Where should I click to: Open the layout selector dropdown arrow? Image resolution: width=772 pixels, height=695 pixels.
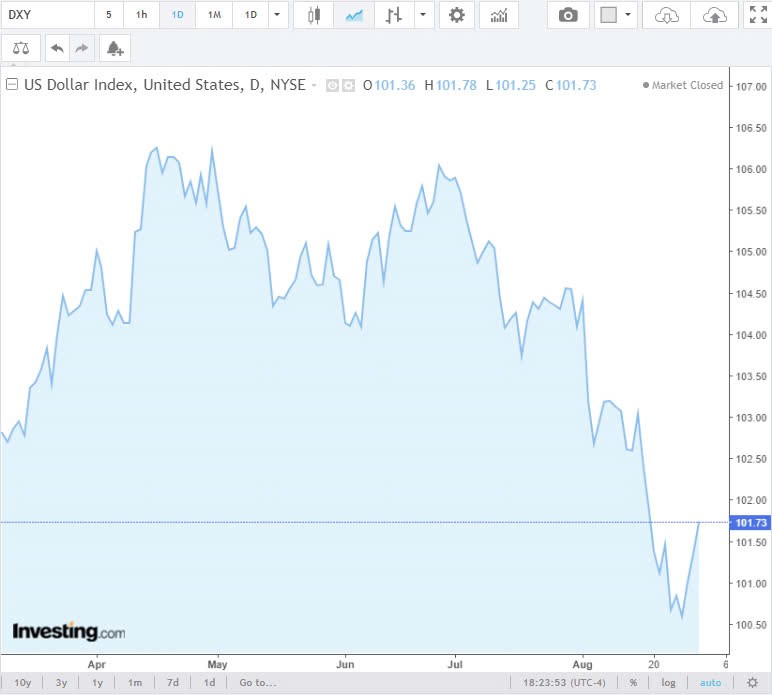628,15
